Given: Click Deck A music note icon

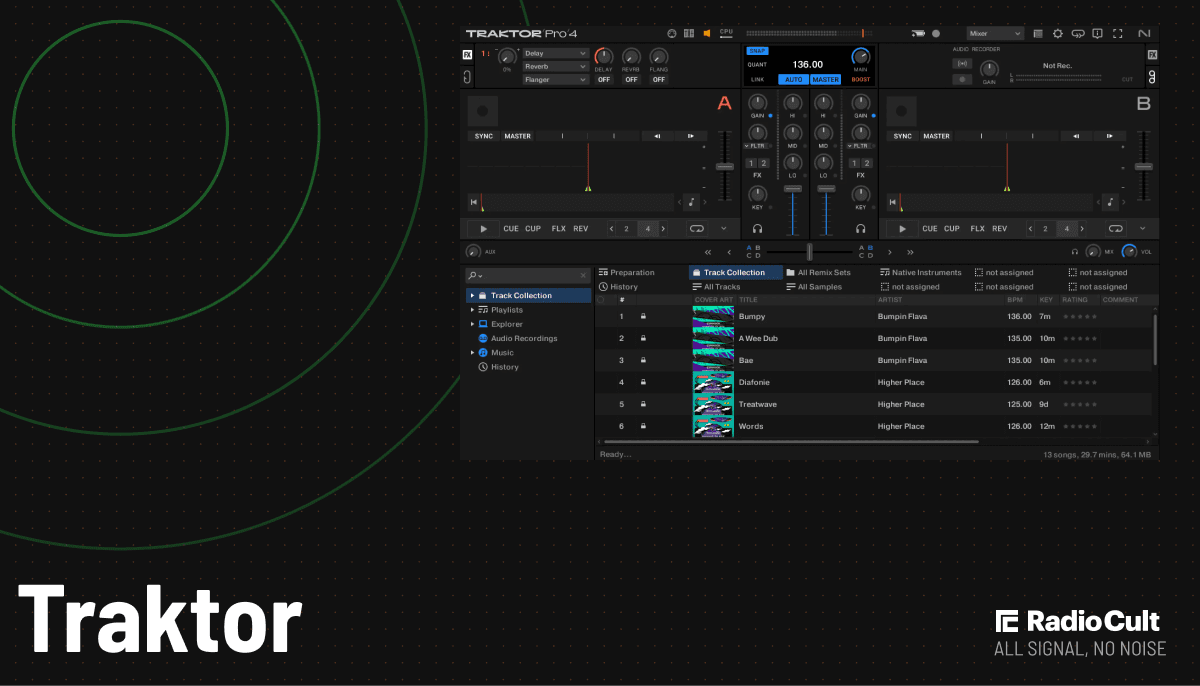Looking at the screenshot, I should point(691,202).
